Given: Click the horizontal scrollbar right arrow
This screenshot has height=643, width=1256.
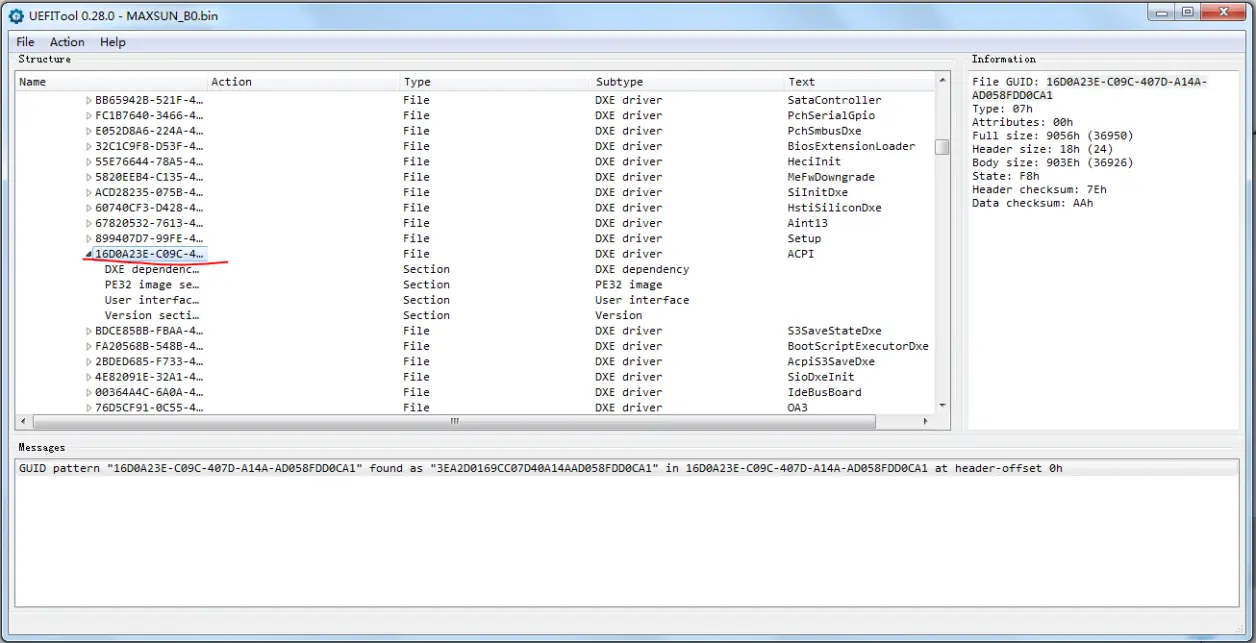Looking at the screenshot, I should pos(925,421).
